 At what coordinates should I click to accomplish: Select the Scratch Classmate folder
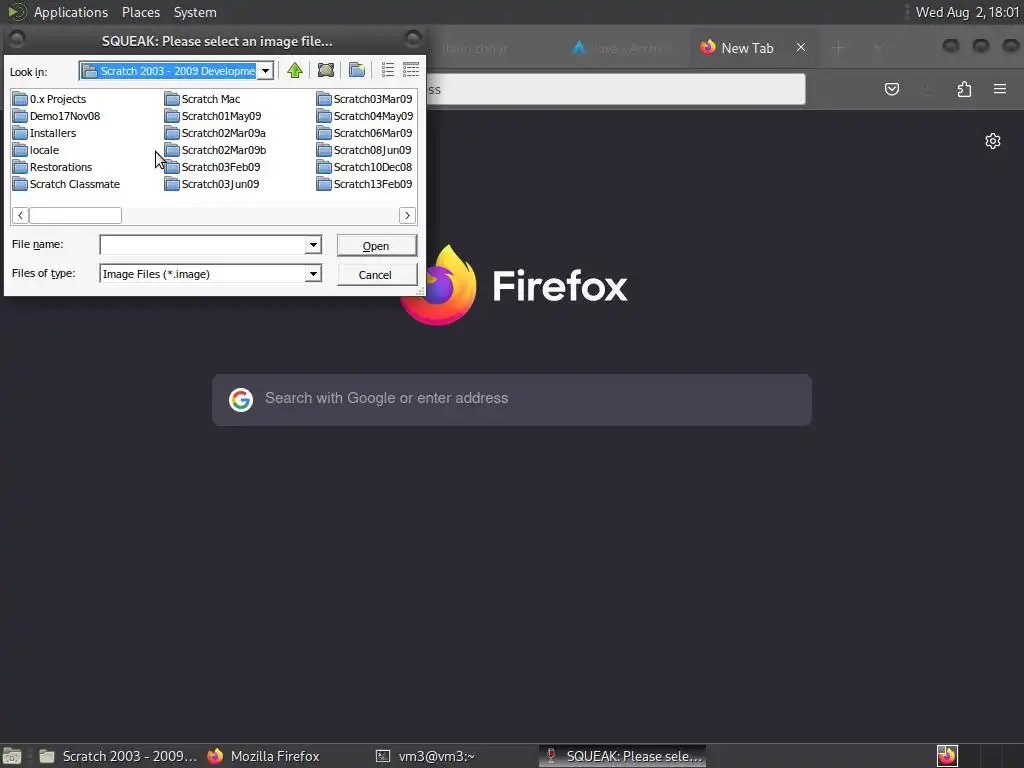pyautogui.click(x=67, y=184)
